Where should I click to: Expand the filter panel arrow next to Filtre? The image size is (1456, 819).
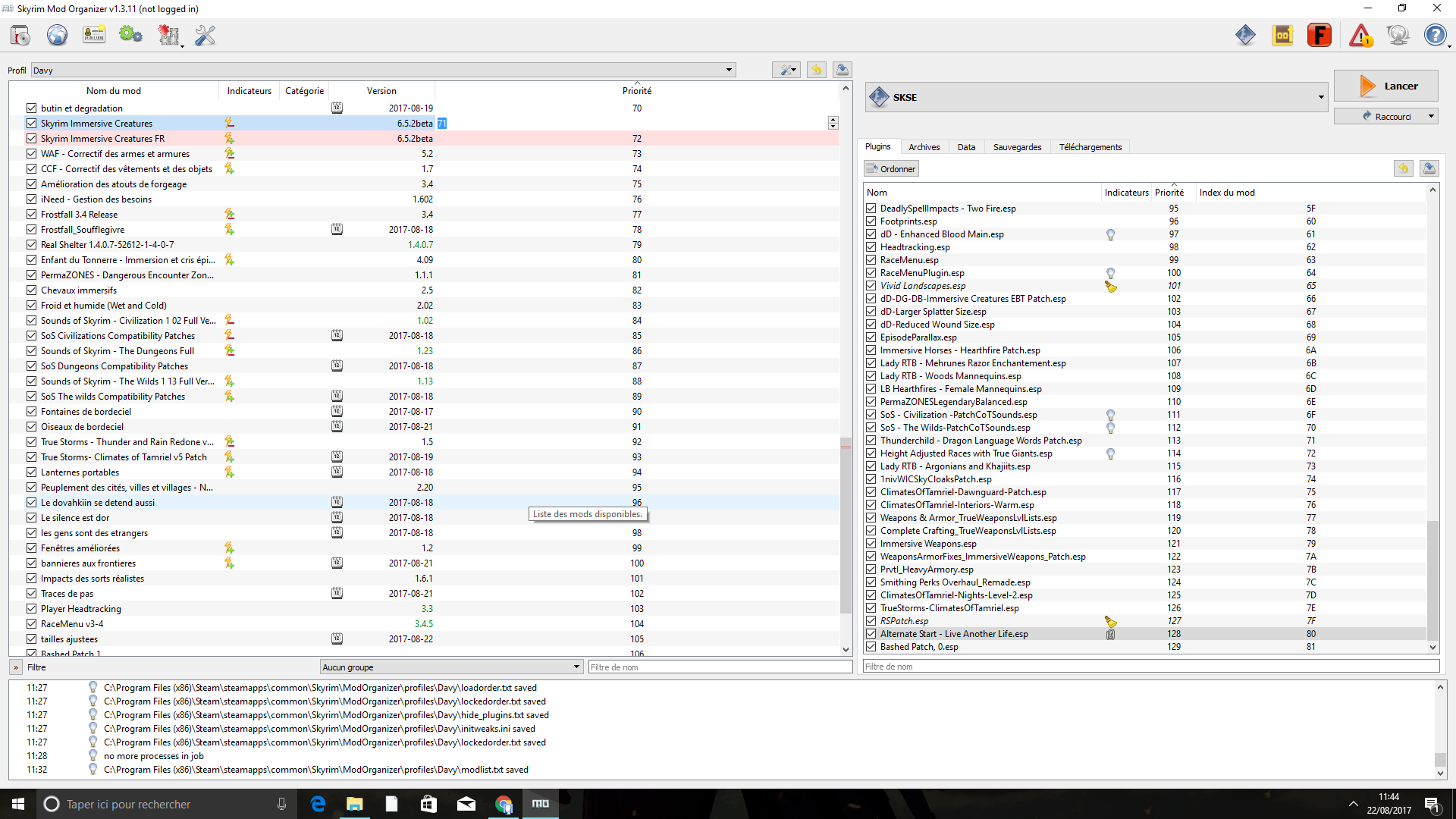click(15, 667)
